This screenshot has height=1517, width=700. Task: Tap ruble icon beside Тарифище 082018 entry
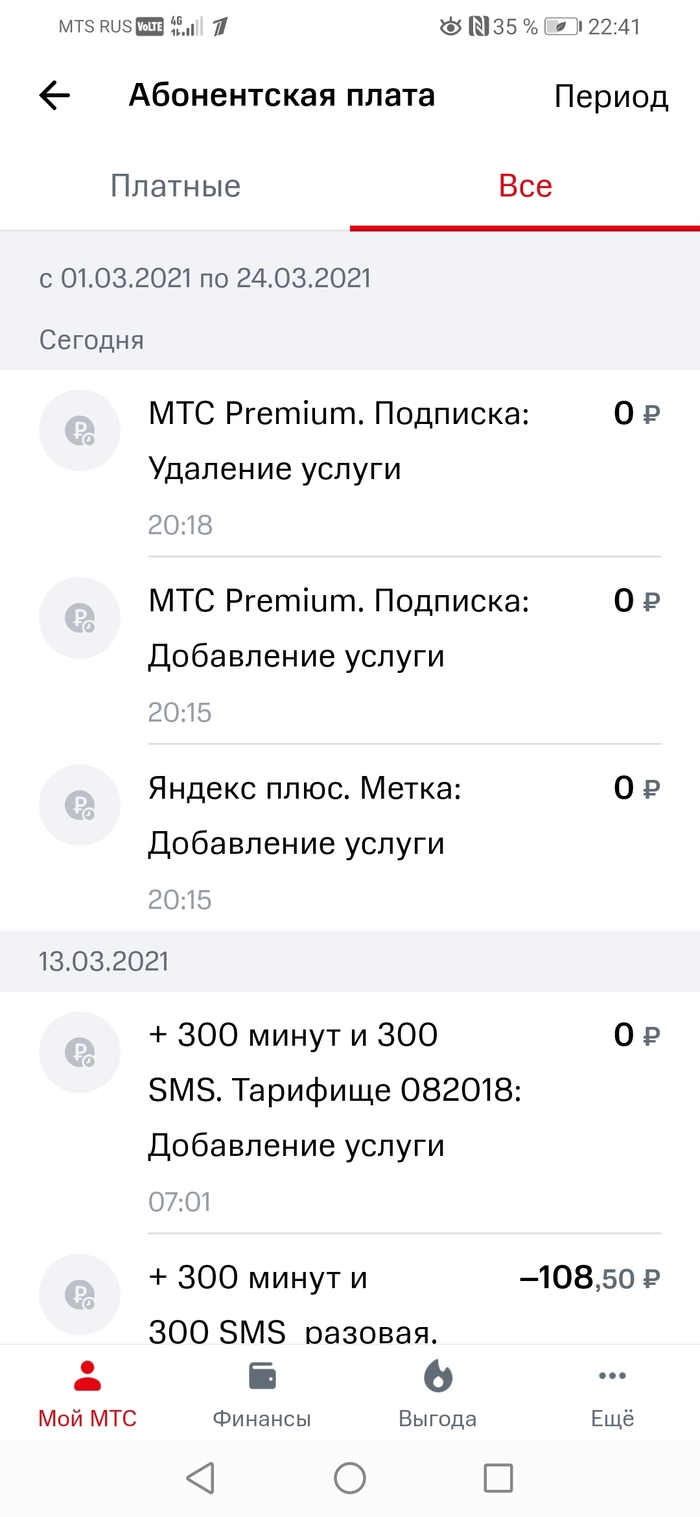(80, 1052)
